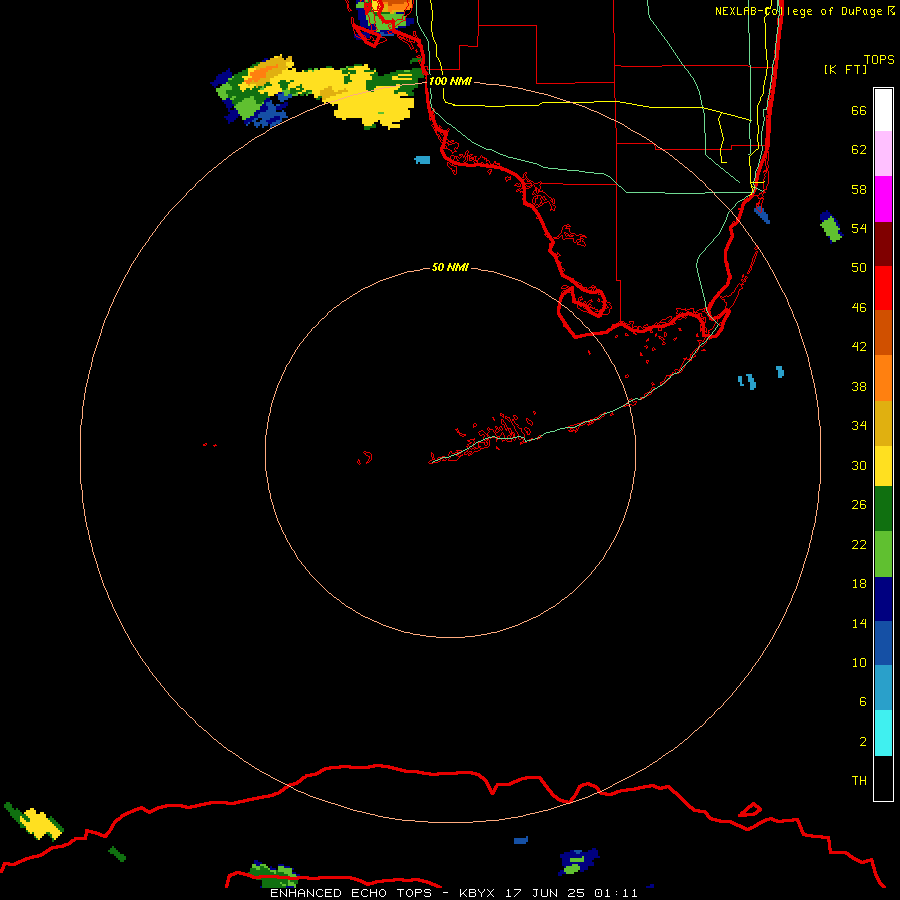Click the '66' legend value
Screen dimensions: 900x900
(x=859, y=110)
